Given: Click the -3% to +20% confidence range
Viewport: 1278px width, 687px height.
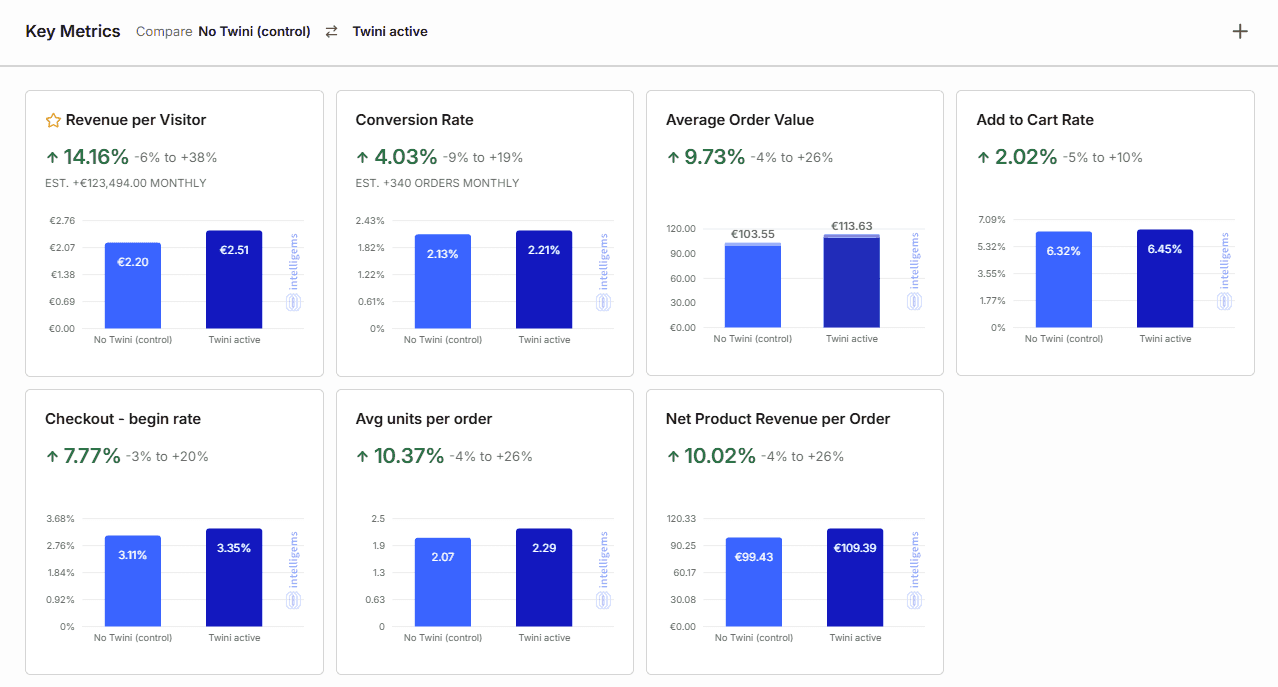Looking at the screenshot, I should point(167,457).
